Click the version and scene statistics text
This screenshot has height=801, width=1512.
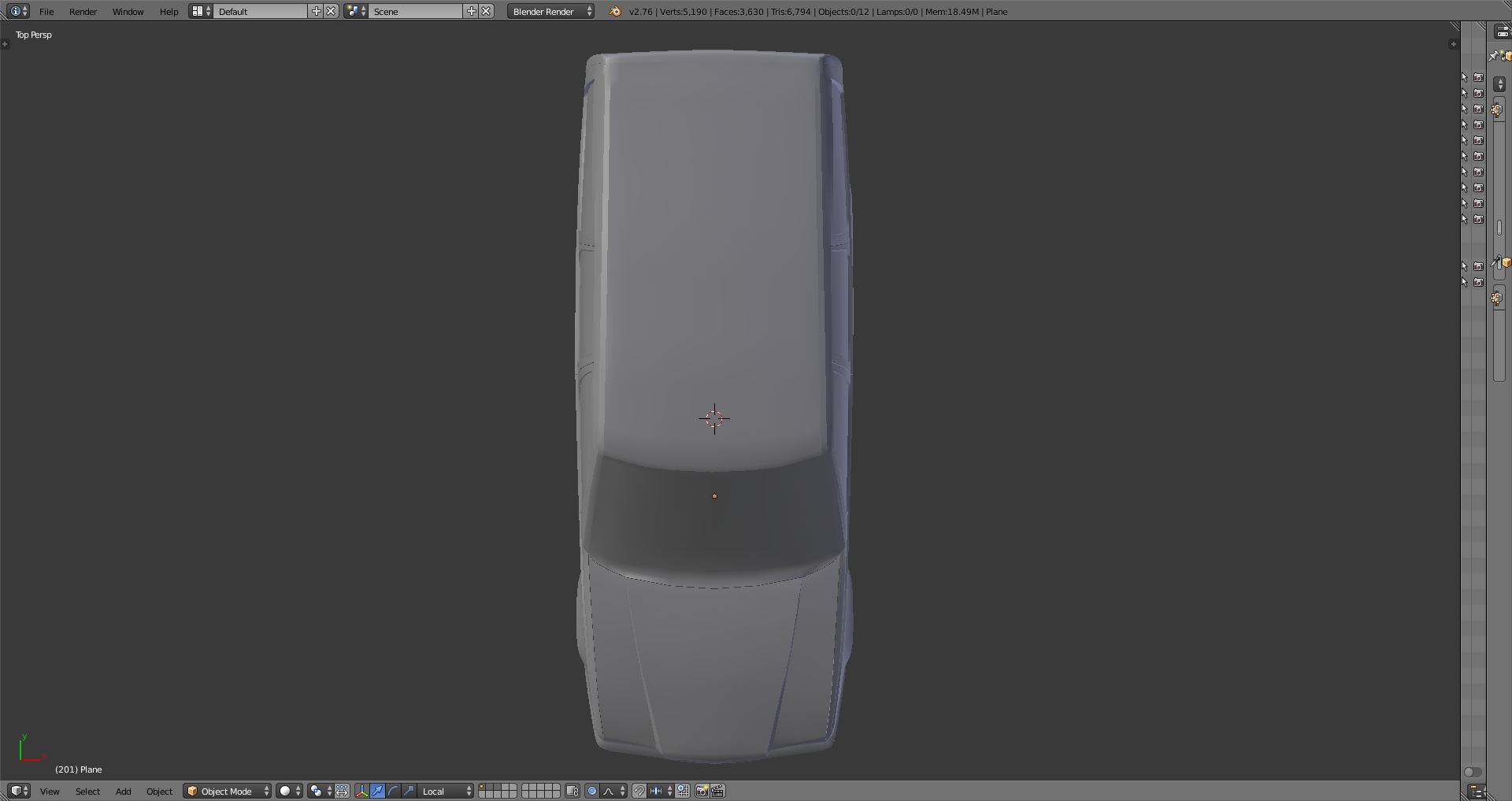click(x=818, y=12)
